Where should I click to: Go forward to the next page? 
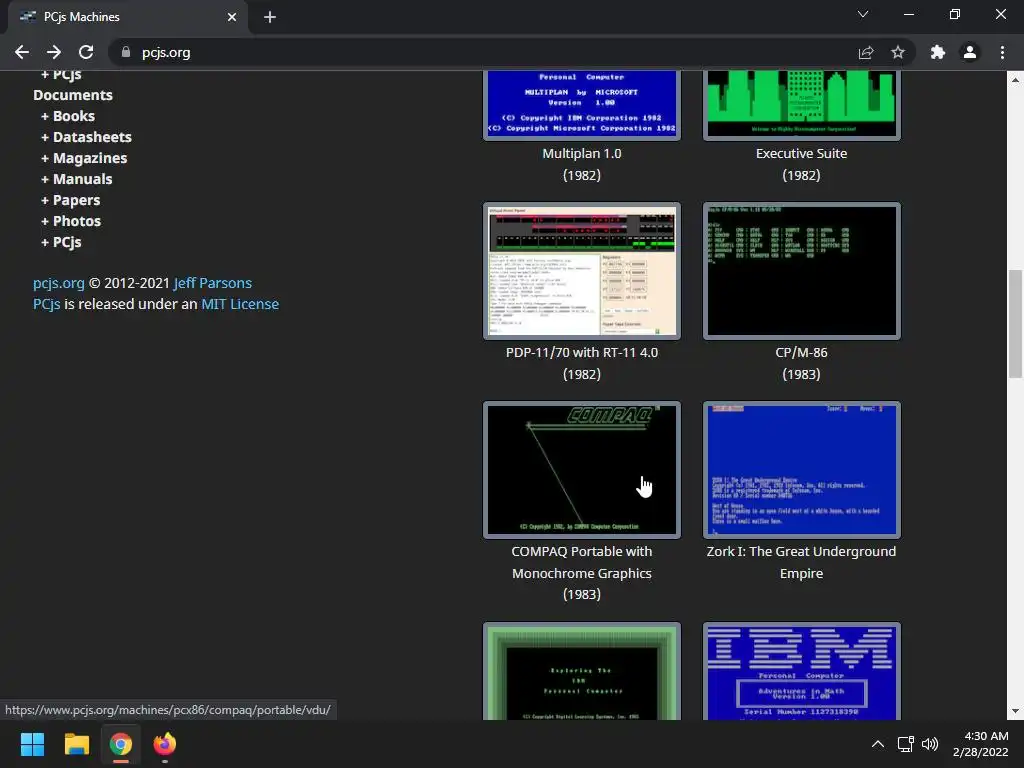pos(54,52)
